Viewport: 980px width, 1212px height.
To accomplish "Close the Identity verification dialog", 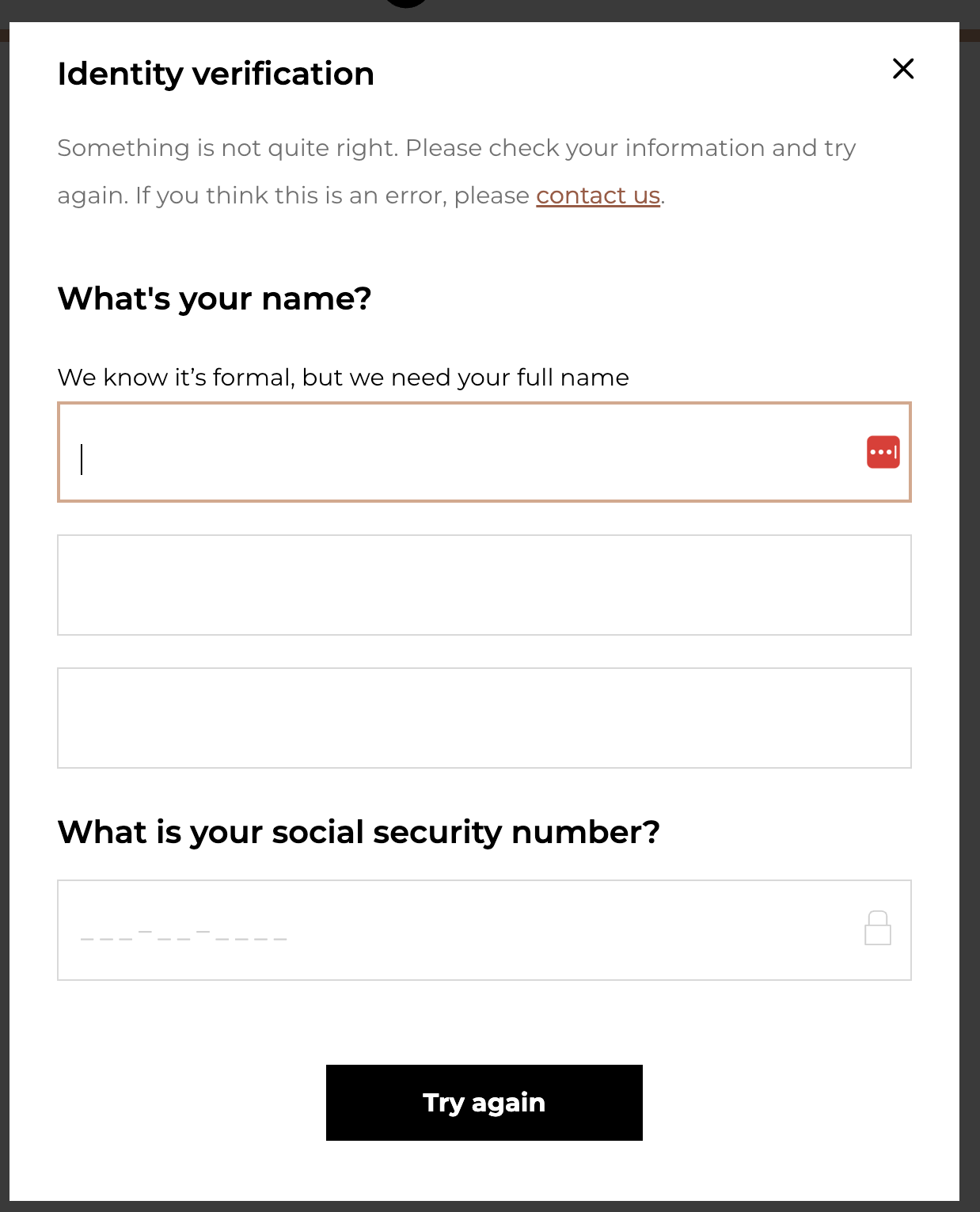I will pos(903,69).
